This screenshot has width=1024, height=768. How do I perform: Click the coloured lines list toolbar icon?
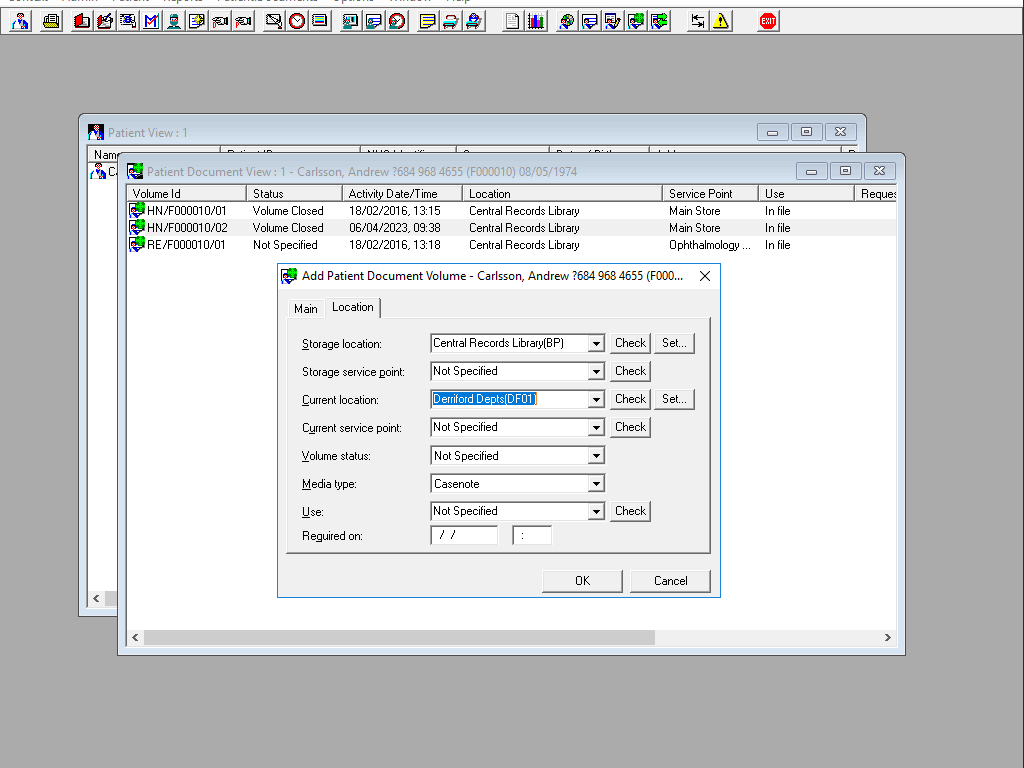click(320, 22)
